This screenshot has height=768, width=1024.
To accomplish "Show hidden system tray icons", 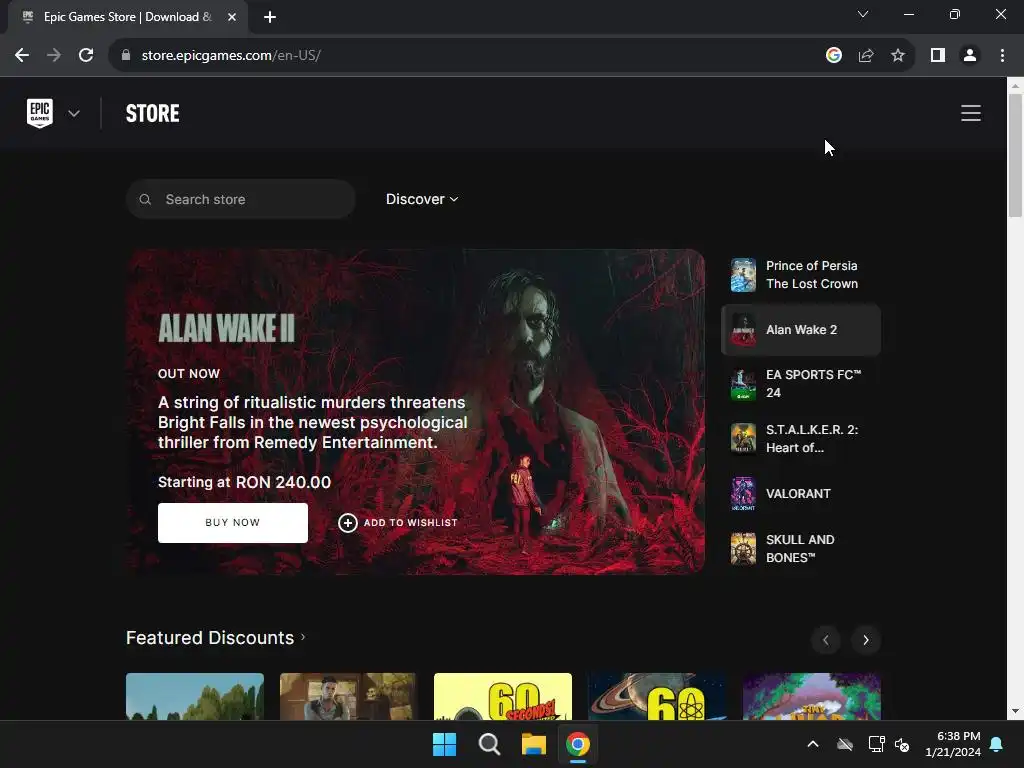I will [x=813, y=744].
